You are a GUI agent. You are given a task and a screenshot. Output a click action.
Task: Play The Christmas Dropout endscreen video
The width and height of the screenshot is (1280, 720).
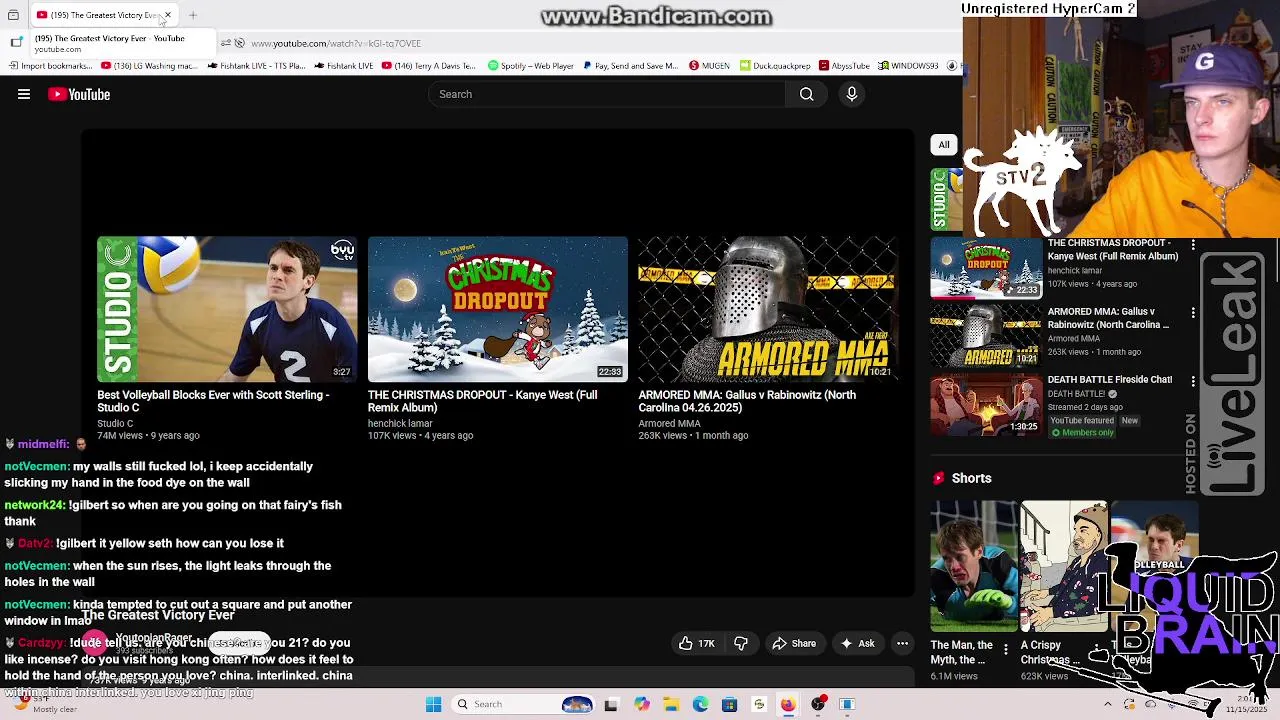point(498,309)
